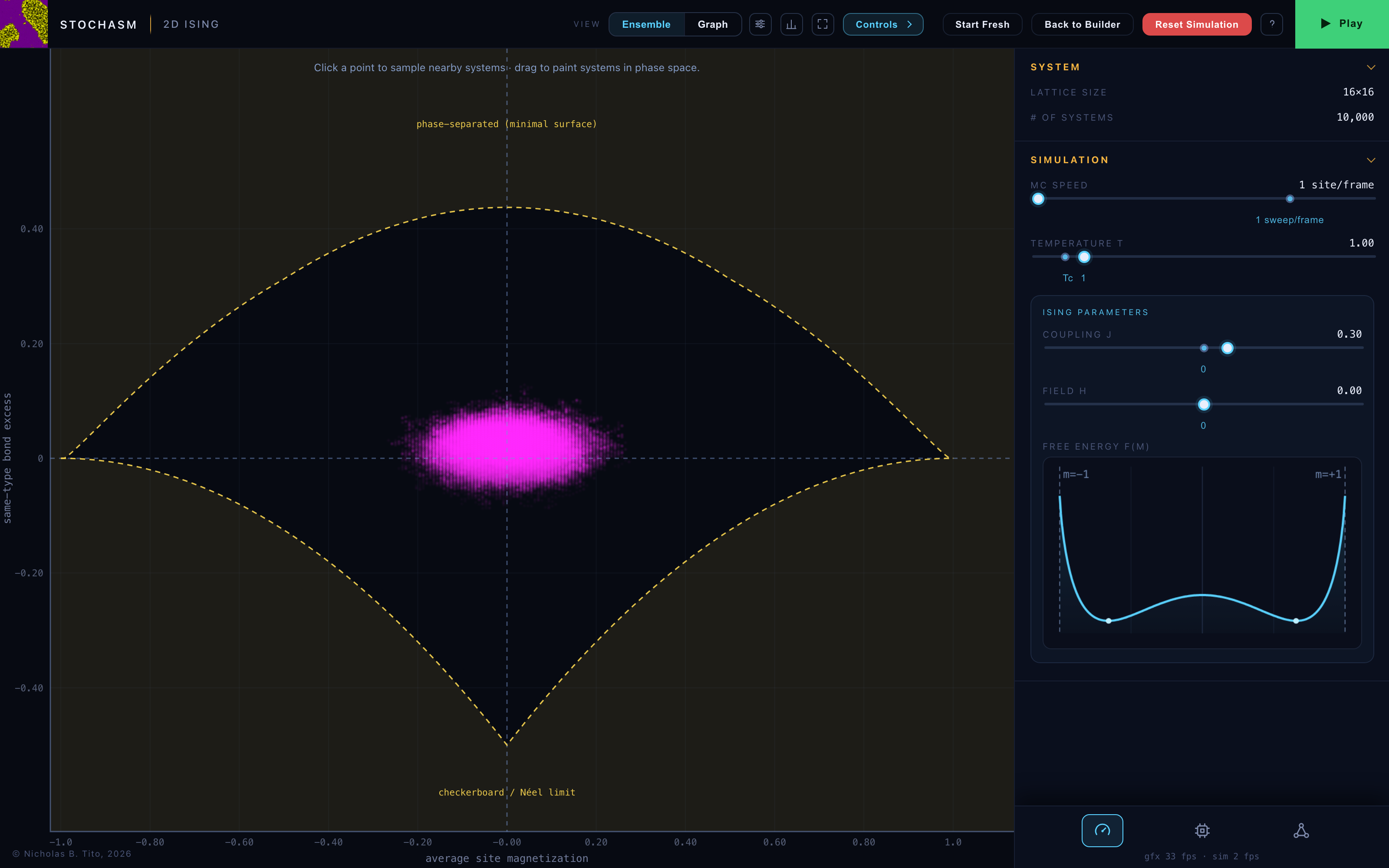Screen dimensions: 1389x868
Task: Click the Tc marker on temperature slider
Action: [1065, 256]
